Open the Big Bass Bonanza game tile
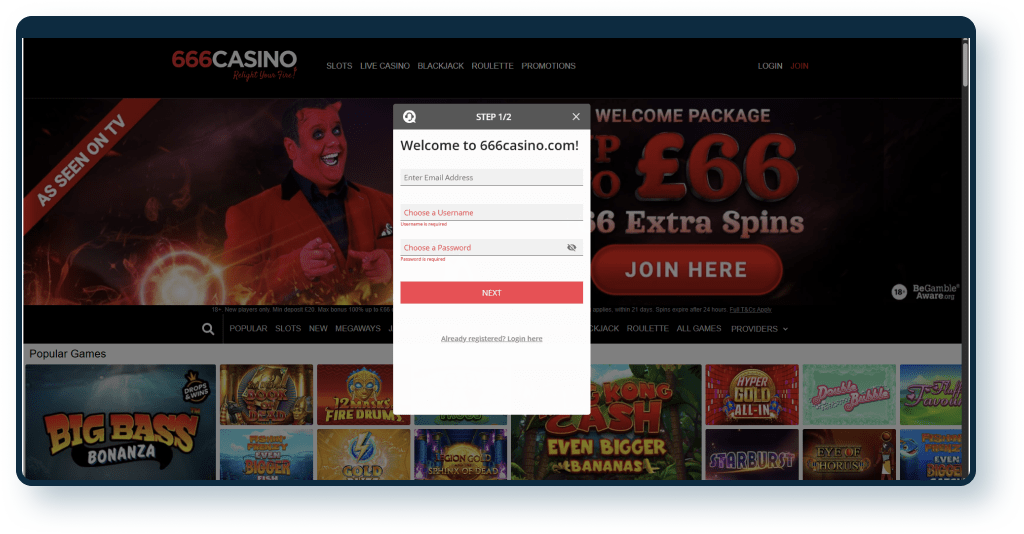The image size is (1024, 534). 121,422
